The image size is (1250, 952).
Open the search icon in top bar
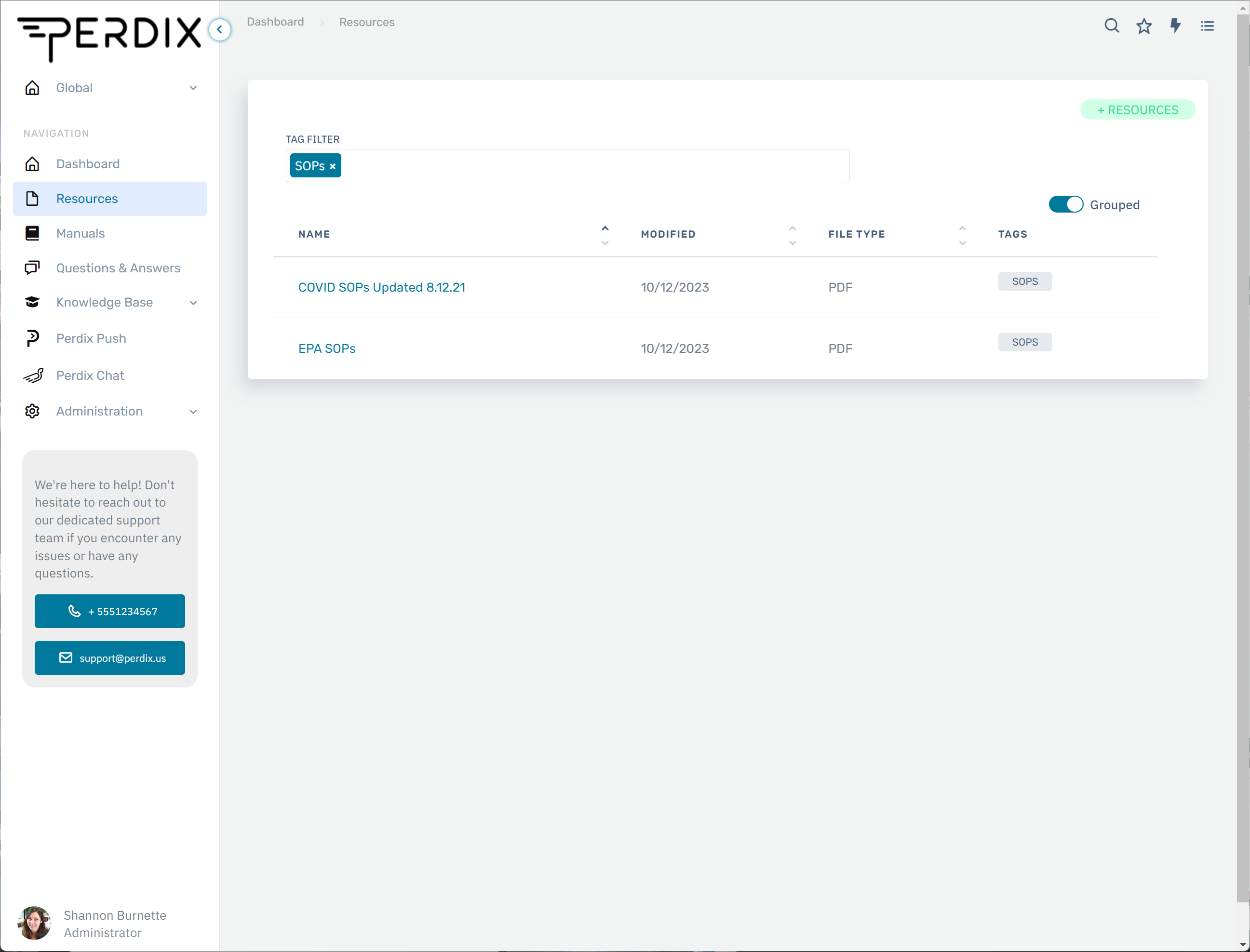(x=1111, y=26)
